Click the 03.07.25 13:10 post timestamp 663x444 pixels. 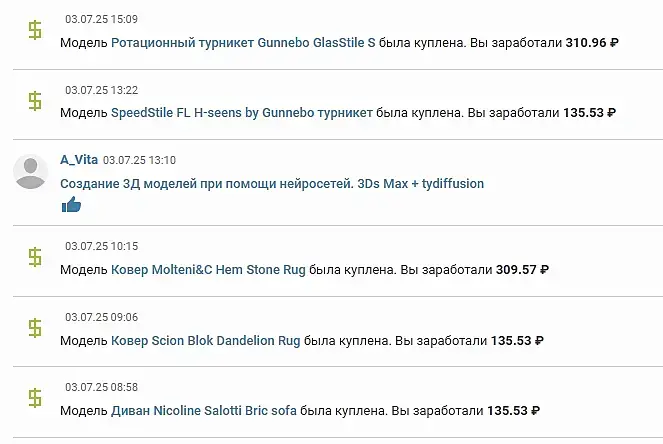pos(139,160)
